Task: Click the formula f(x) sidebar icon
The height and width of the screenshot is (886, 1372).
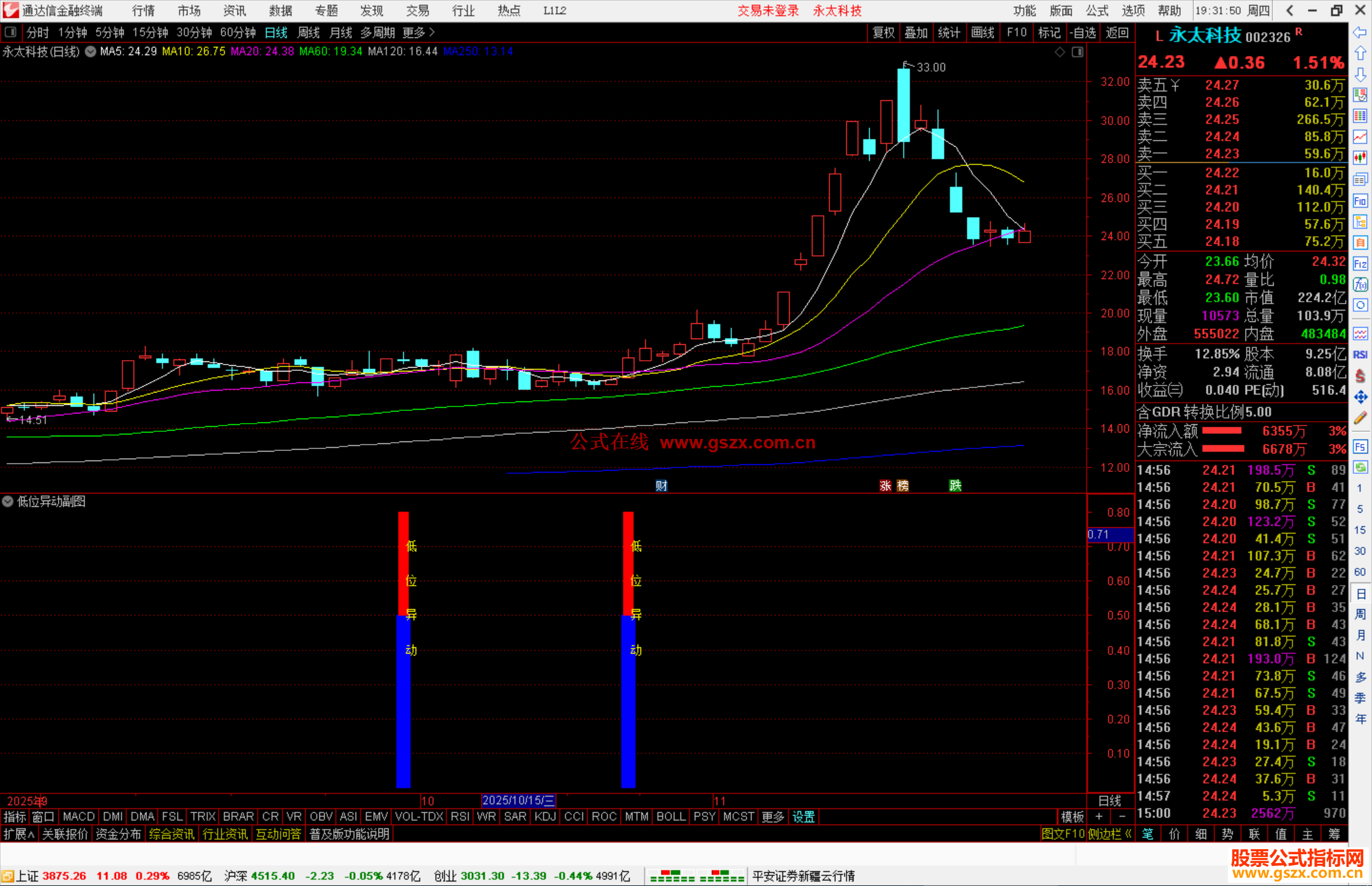Action: pos(1360,285)
